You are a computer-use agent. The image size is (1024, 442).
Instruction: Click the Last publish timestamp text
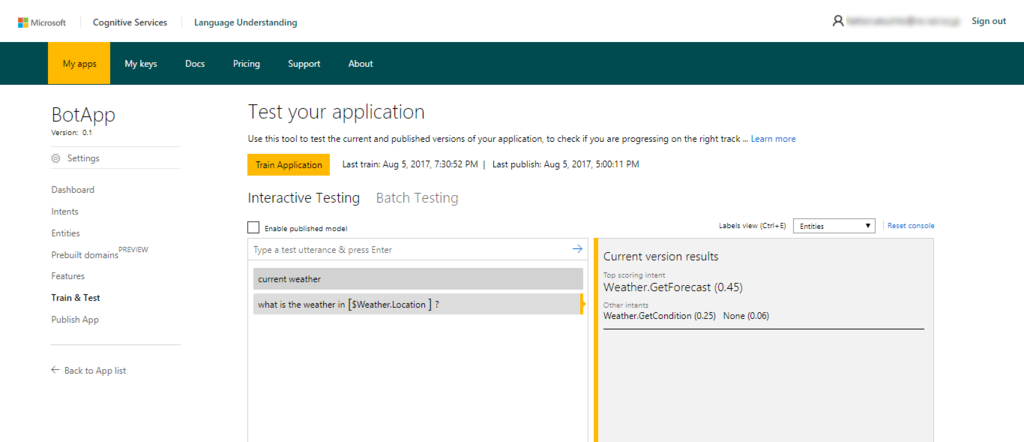[566, 165]
